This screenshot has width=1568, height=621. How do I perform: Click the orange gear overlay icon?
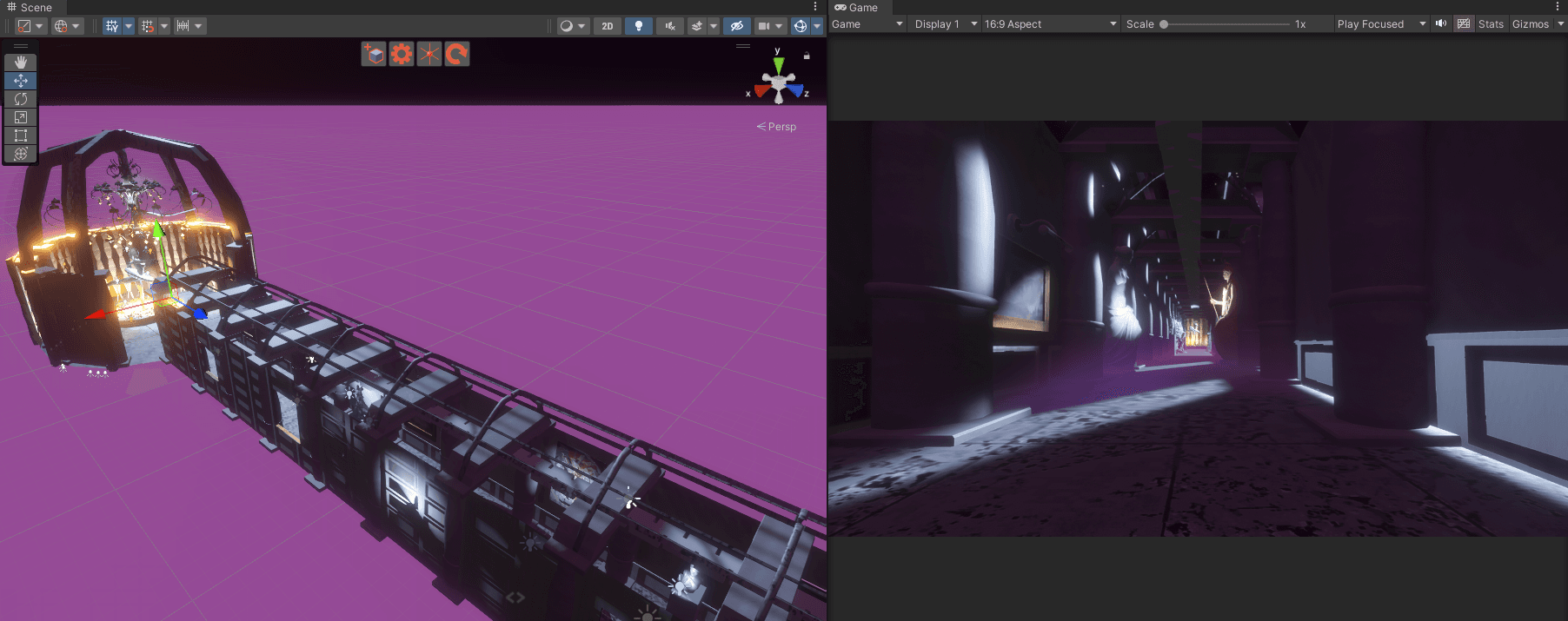pyautogui.click(x=401, y=55)
